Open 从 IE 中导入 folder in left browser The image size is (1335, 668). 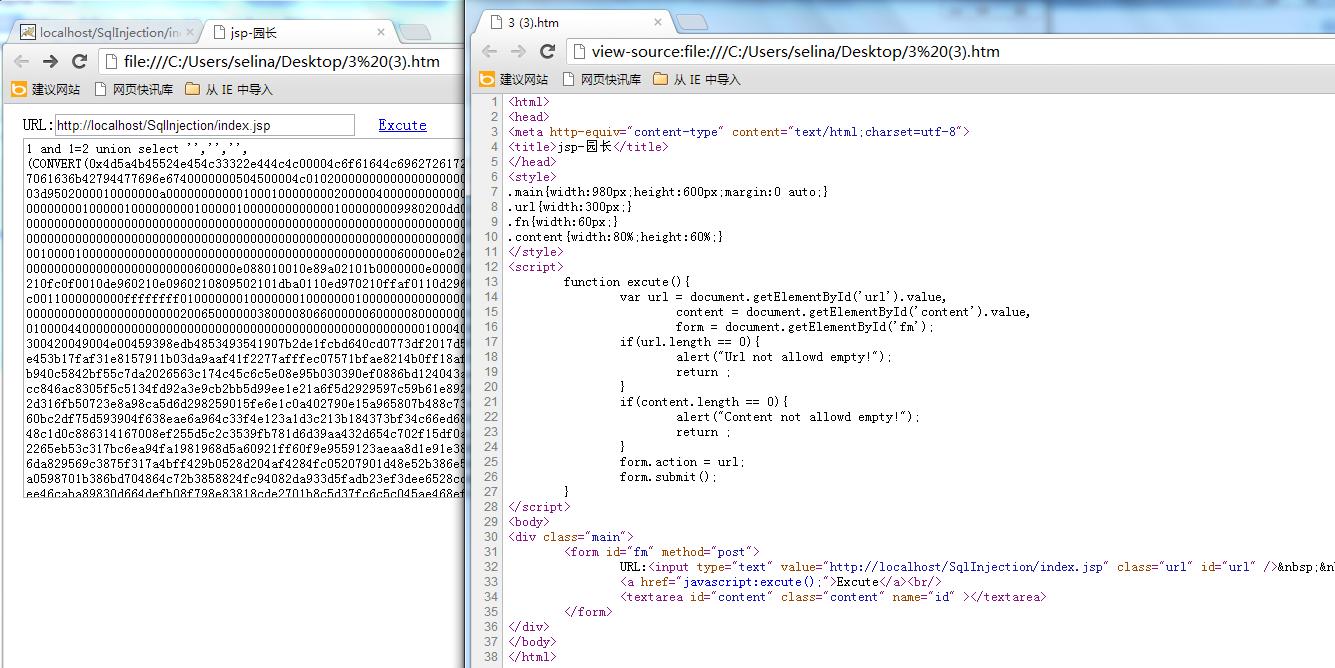pyautogui.click(x=228, y=89)
